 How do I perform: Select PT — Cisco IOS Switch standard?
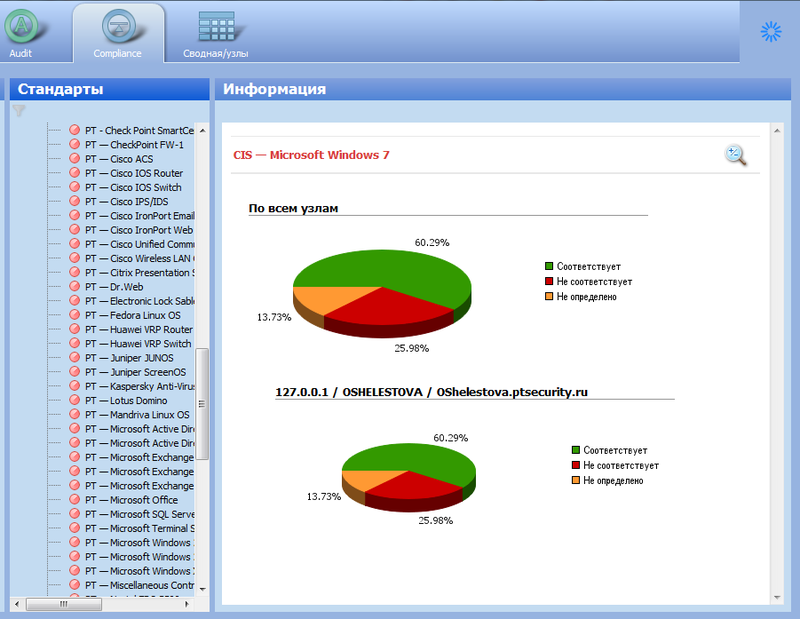pyautogui.click(x=133, y=187)
